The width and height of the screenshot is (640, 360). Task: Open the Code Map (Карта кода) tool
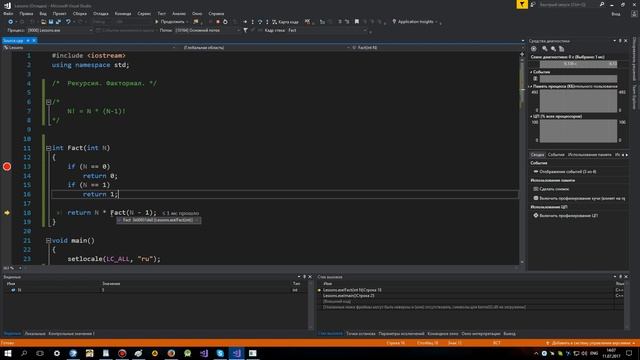285,22
